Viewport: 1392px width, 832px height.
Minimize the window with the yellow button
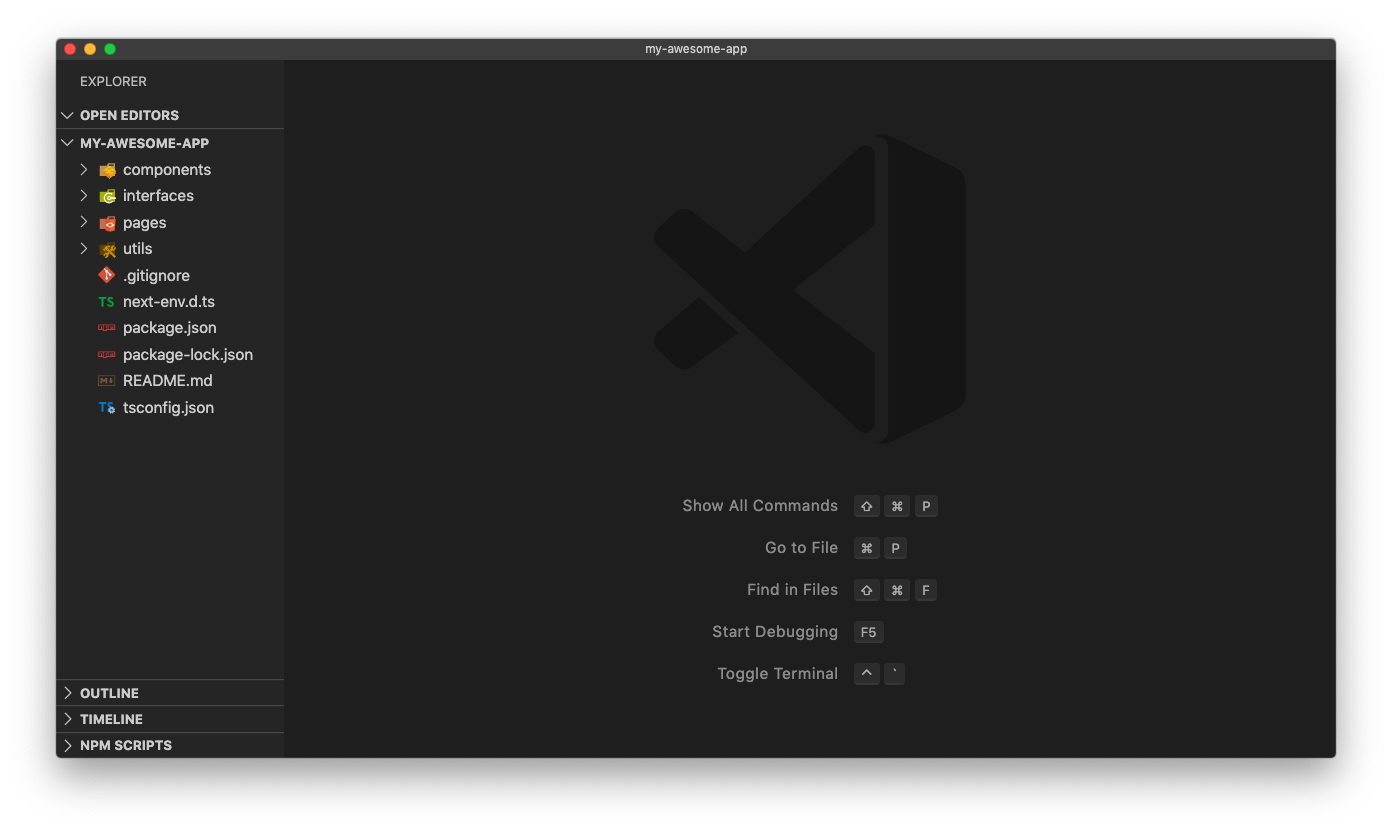(x=90, y=49)
